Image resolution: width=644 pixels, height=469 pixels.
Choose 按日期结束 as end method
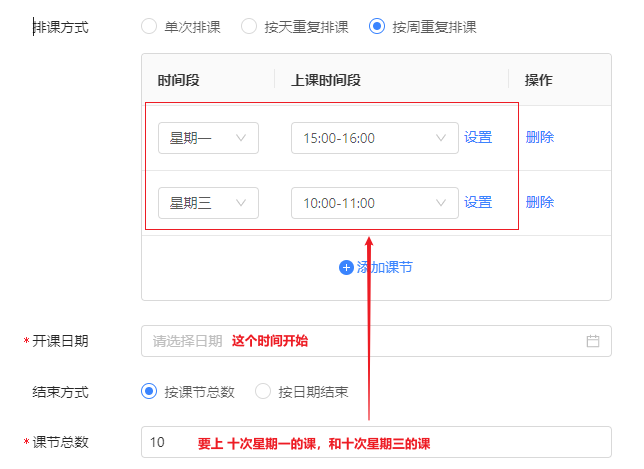pos(263,392)
